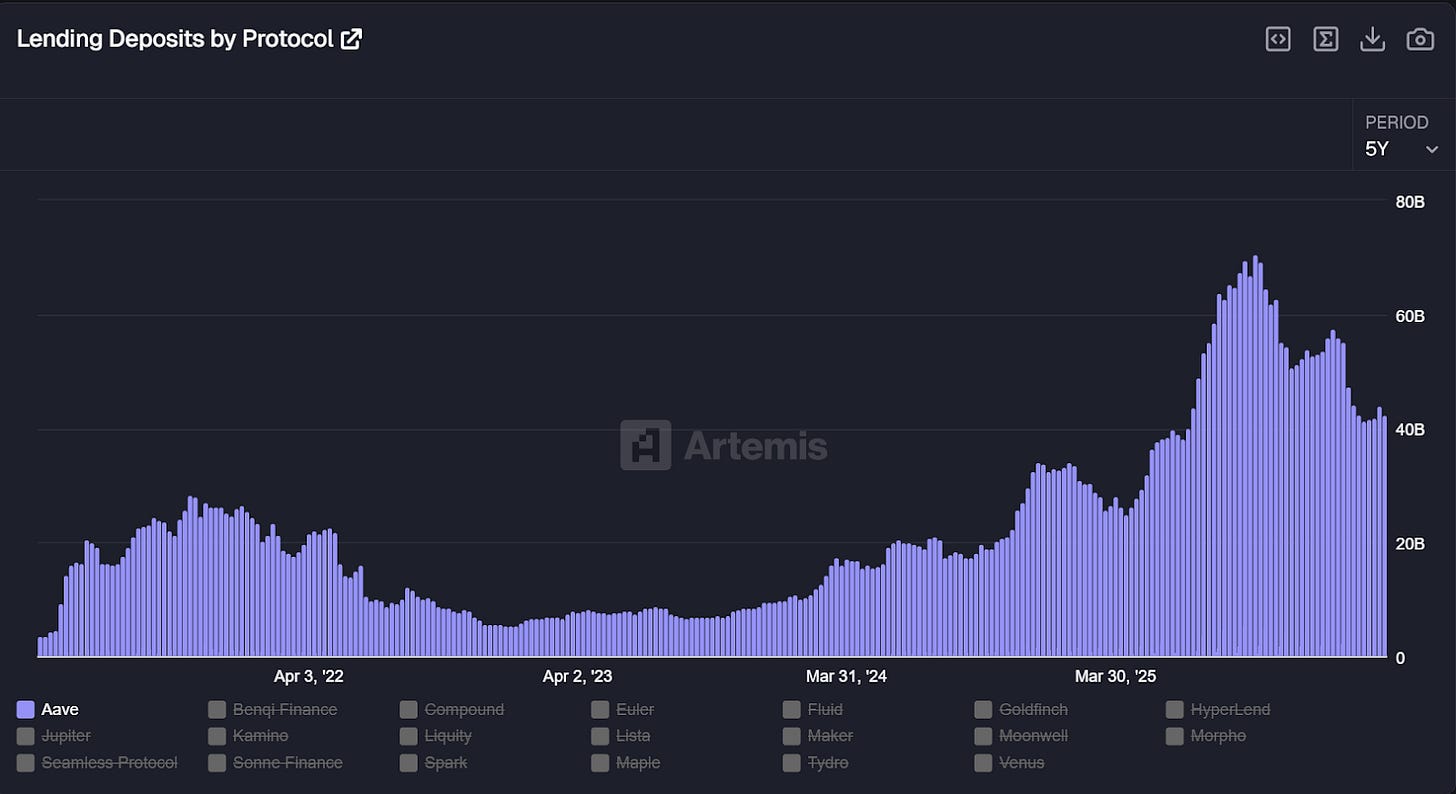Show Kamino lending data

216,736
